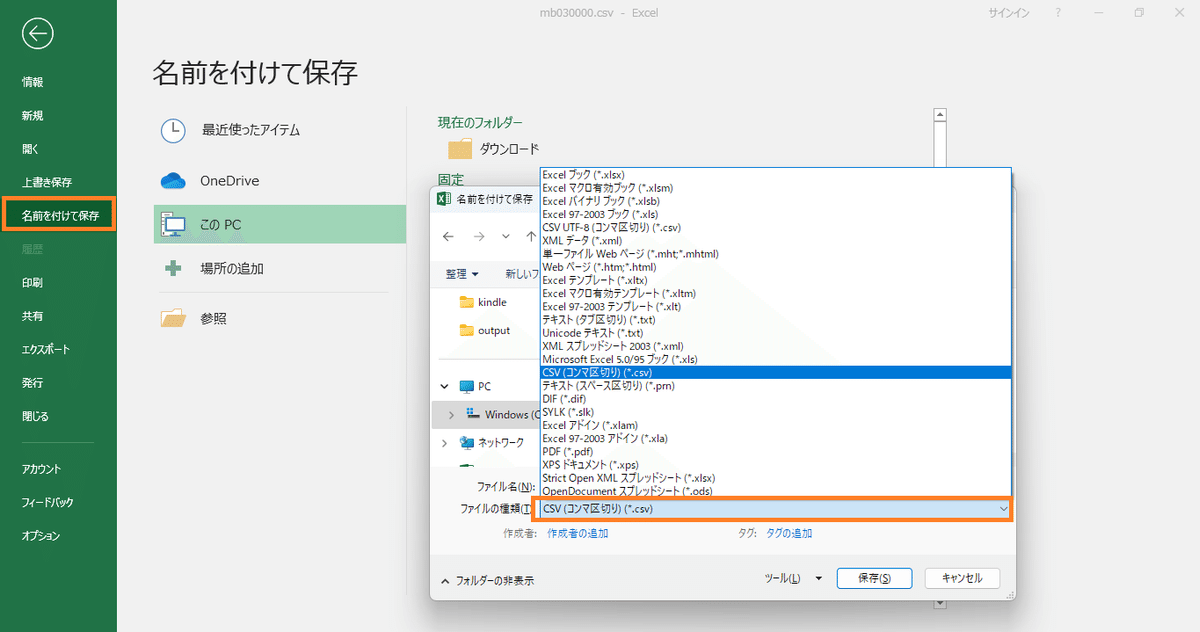Open the 発行 backstage page

pos(33,382)
